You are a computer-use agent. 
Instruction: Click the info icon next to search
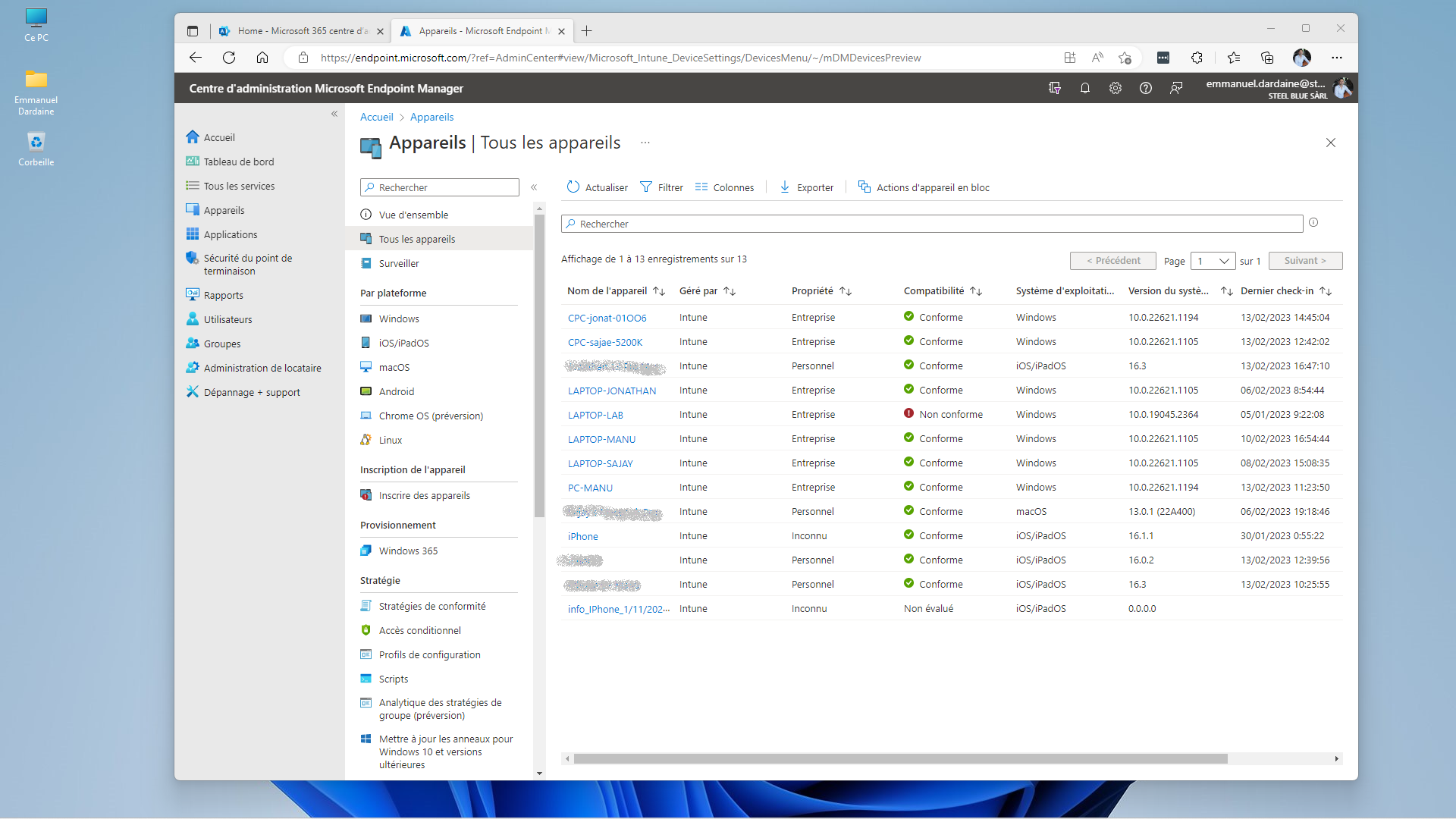[x=1313, y=223]
